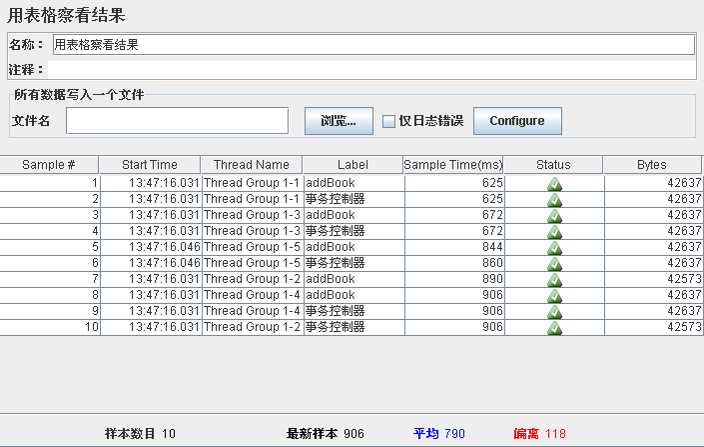Click the bytes value 42573 in sample row 7

684,279
